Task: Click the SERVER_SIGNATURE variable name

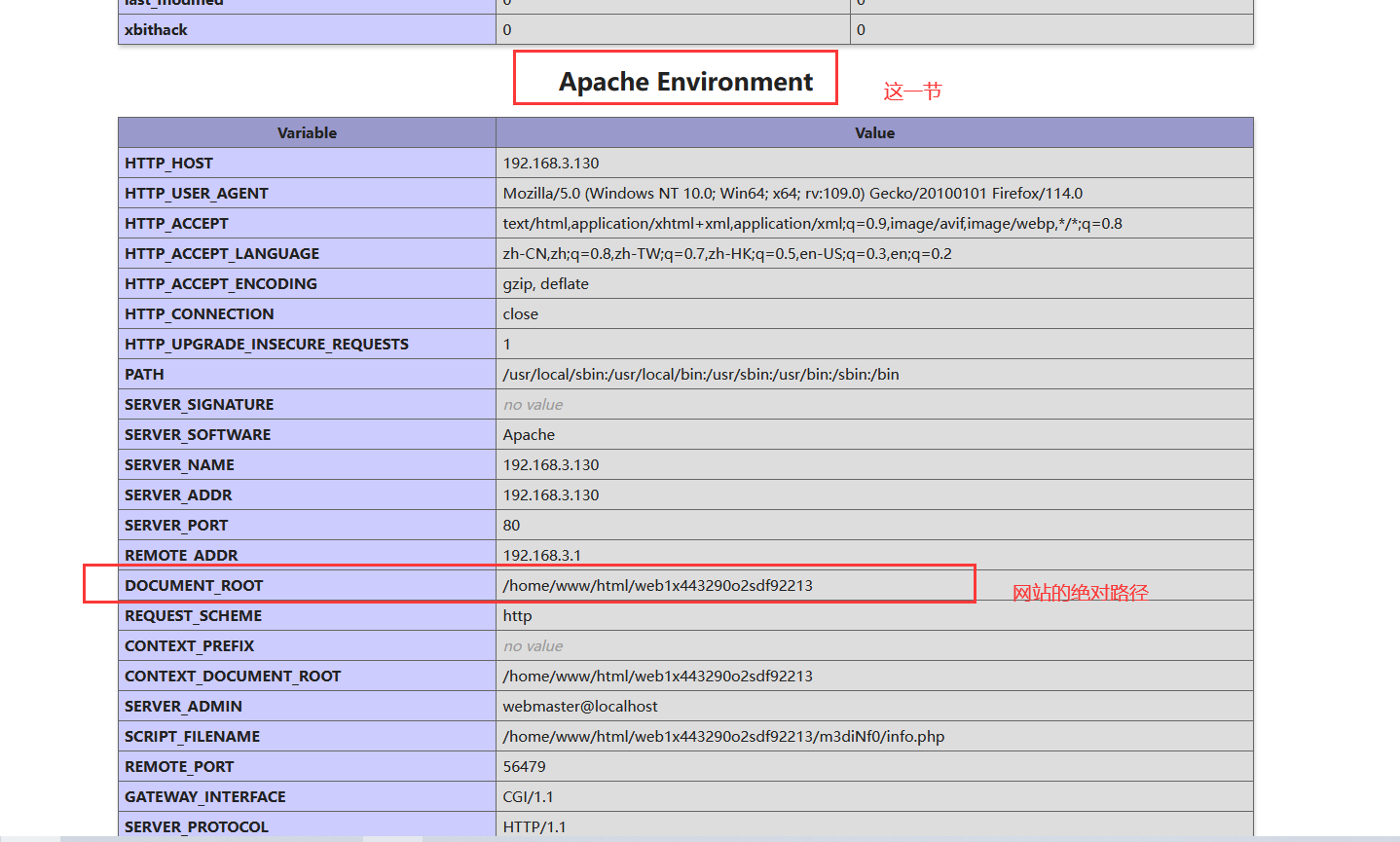Action: [x=199, y=404]
